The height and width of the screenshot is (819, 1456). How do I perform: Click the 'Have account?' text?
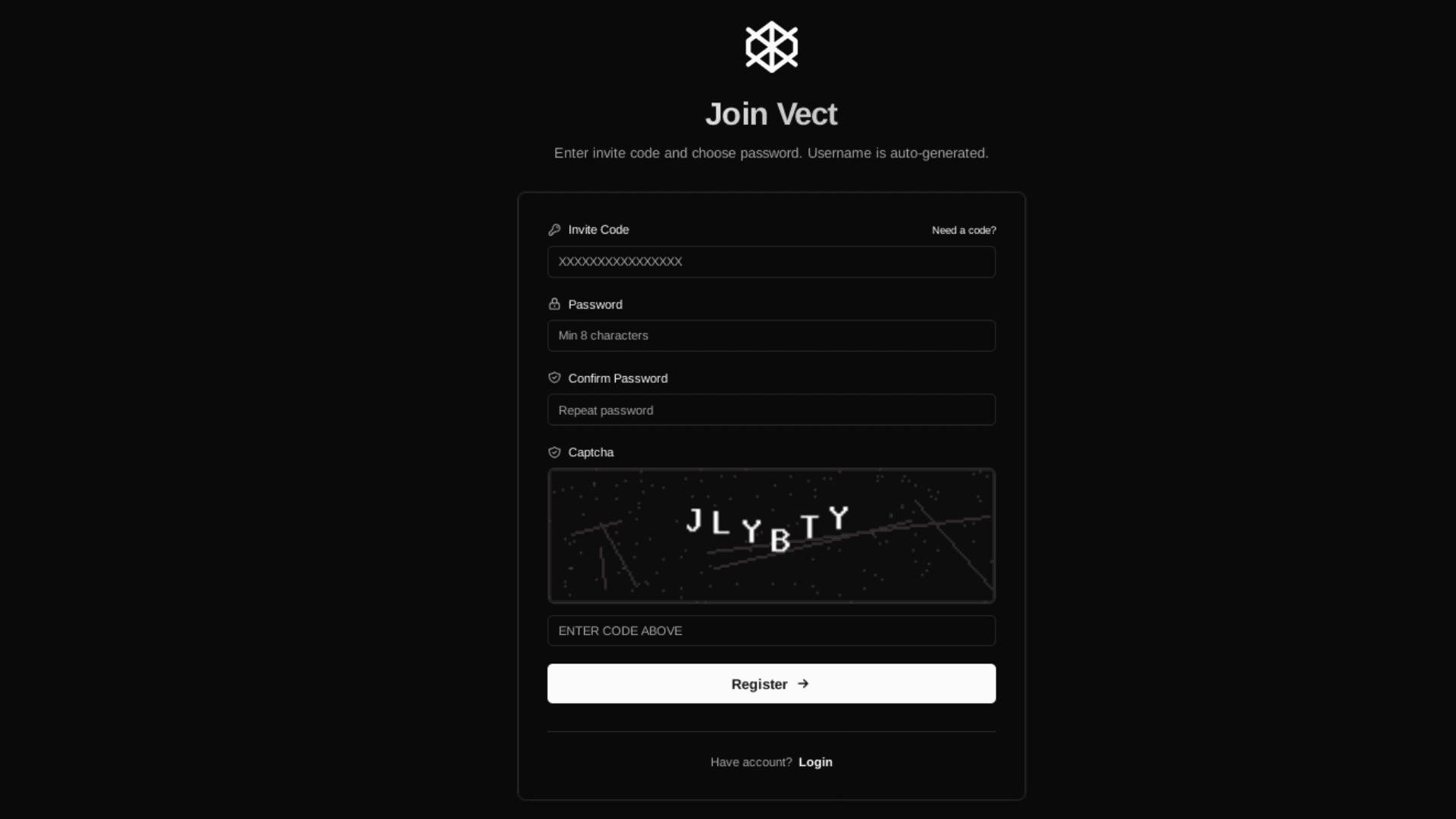pos(751,762)
